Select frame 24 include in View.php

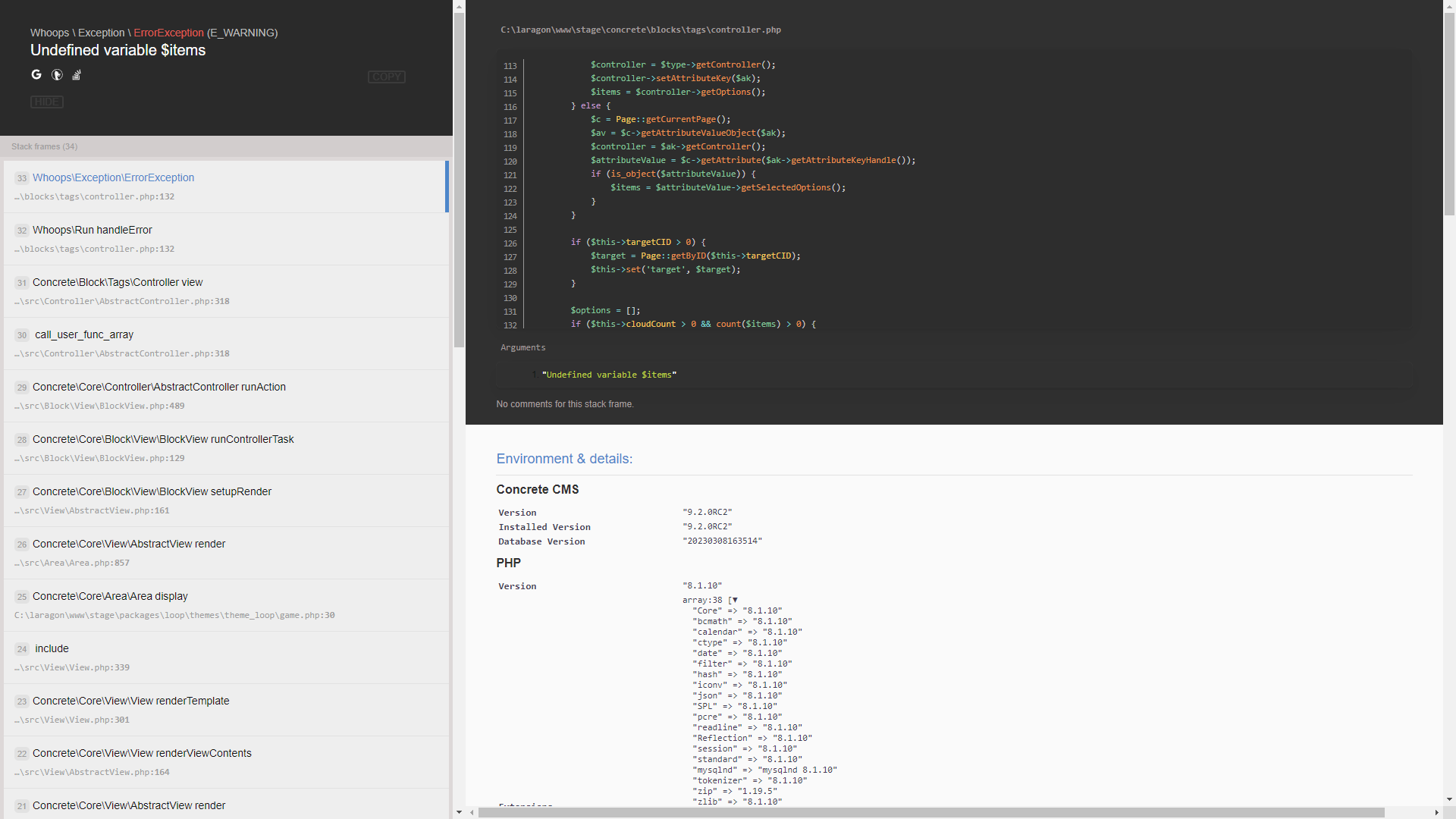[52, 648]
